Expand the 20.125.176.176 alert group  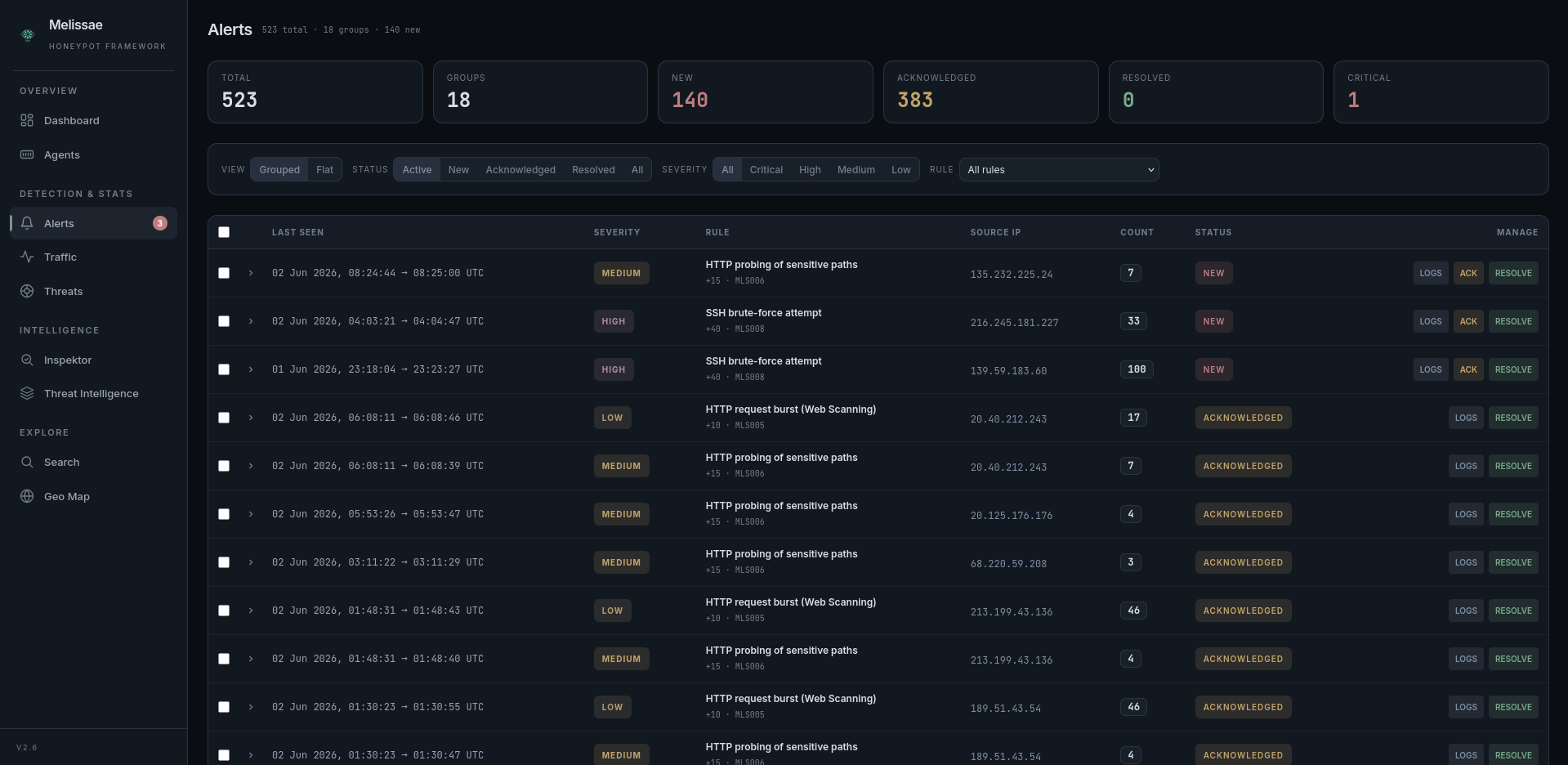coord(251,514)
